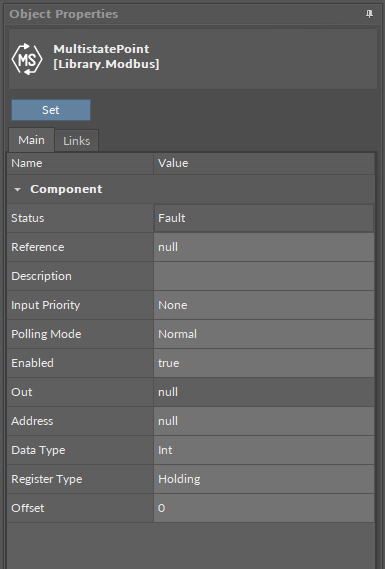Viewport: 385px width, 569px height.
Task: Click the Address null value field
Action: coord(264,421)
